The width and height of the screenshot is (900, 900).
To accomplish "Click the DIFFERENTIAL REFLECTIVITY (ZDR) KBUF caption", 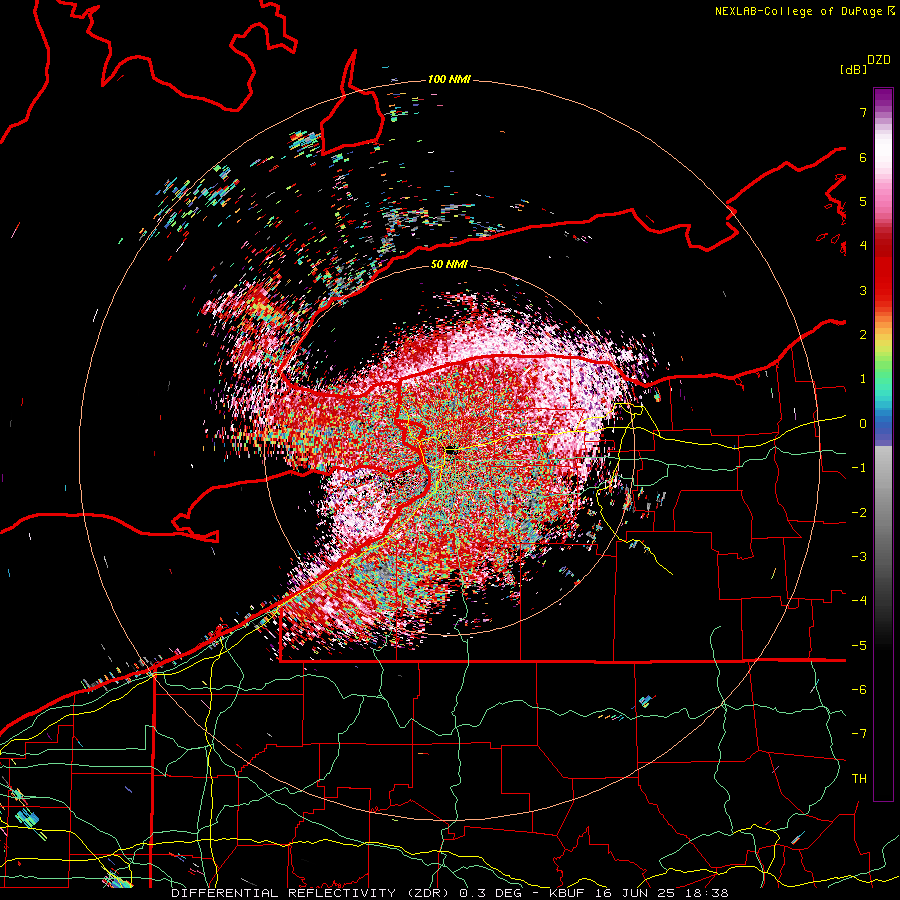I will tap(450, 893).
